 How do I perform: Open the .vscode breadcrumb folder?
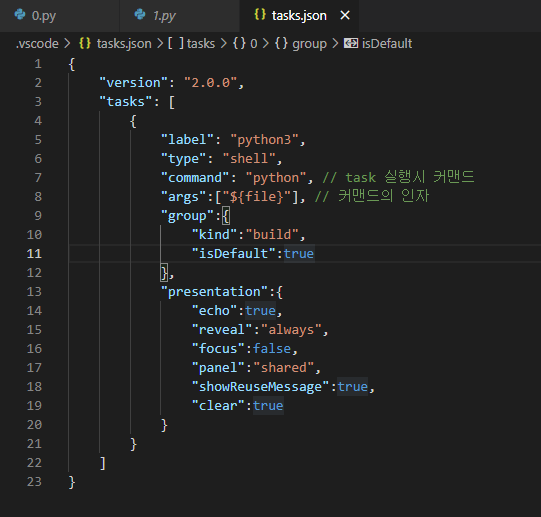coord(37,43)
